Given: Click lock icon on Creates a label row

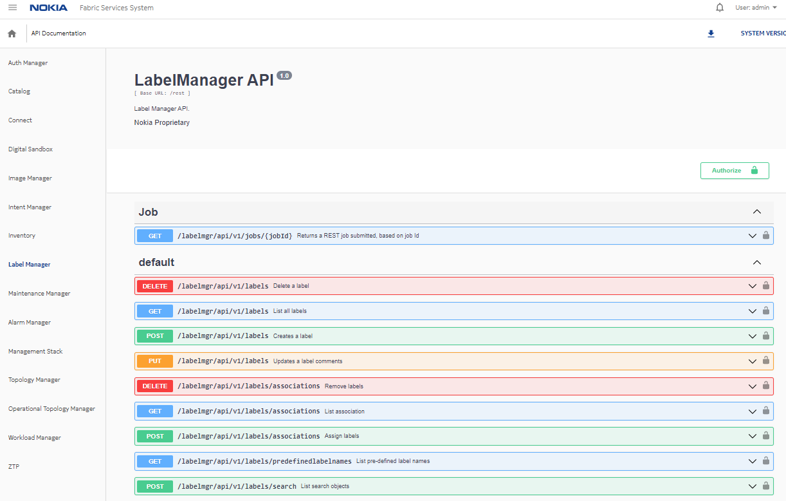Looking at the screenshot, I should click(766, 335).
